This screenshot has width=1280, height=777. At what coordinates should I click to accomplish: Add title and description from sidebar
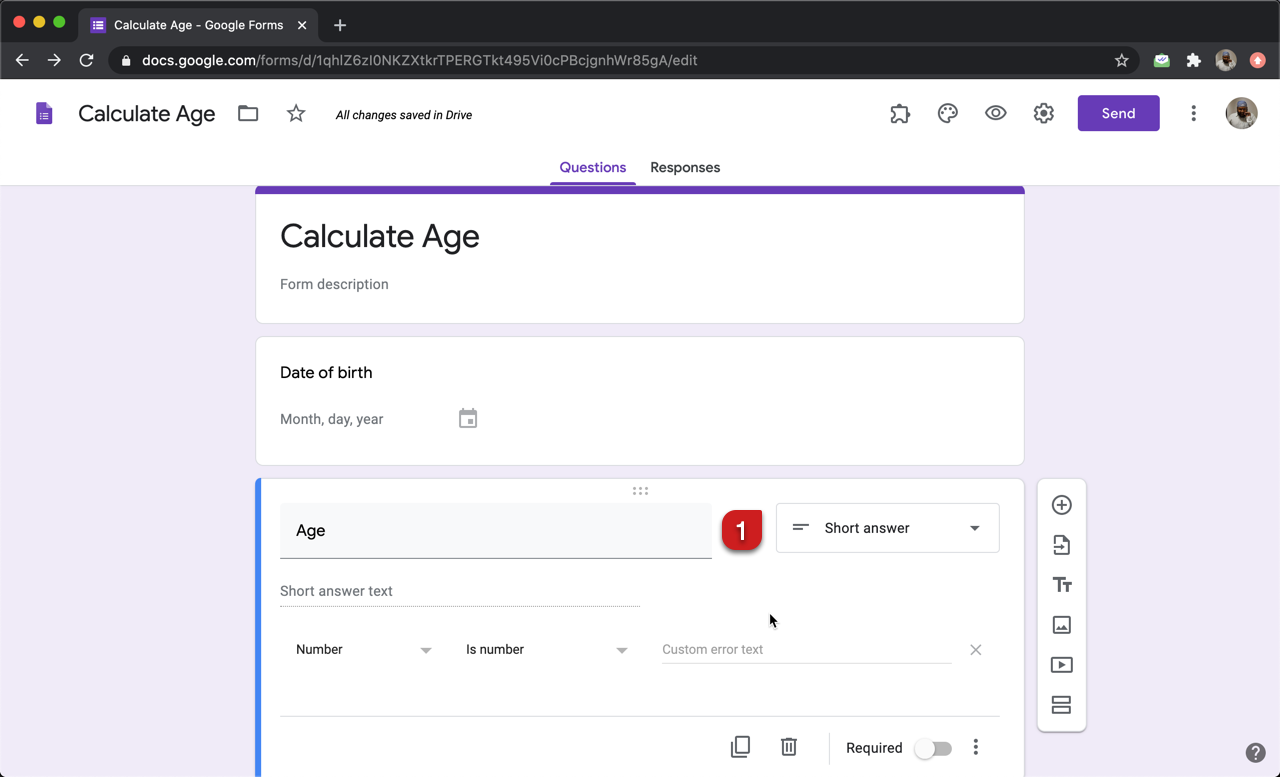coord(1061,585)
